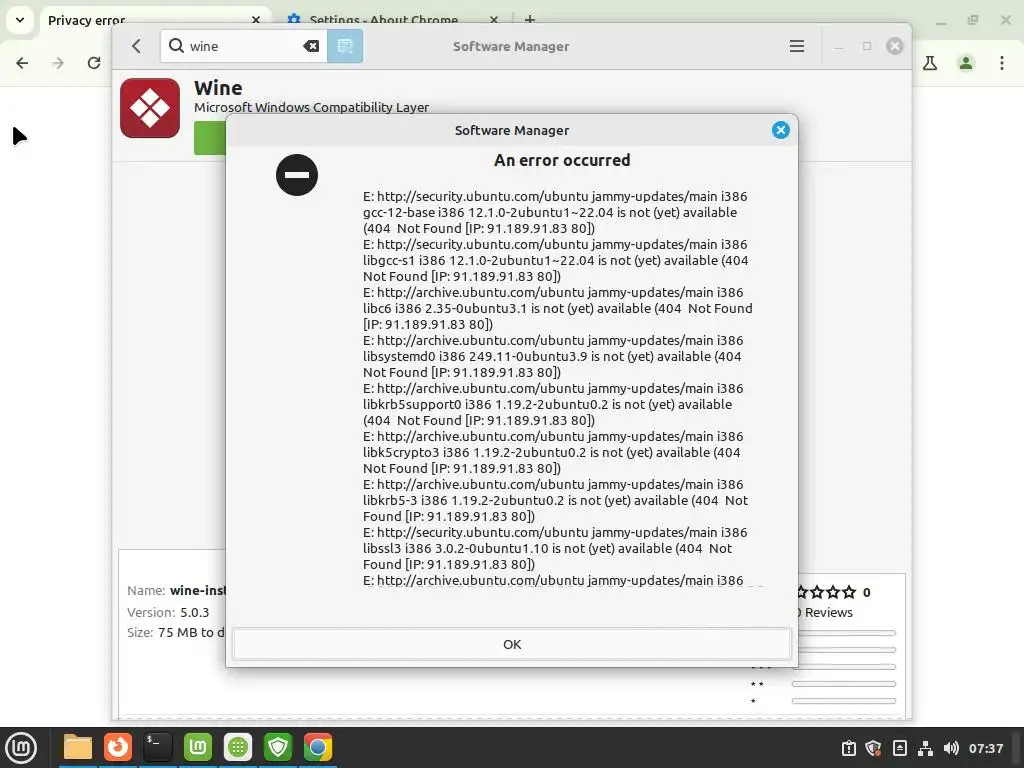Image resolution: width=1024 pixels, height=768 pixels.
Task: Click the green Install button
Action: pyautogui.click(x=209, y=138)
